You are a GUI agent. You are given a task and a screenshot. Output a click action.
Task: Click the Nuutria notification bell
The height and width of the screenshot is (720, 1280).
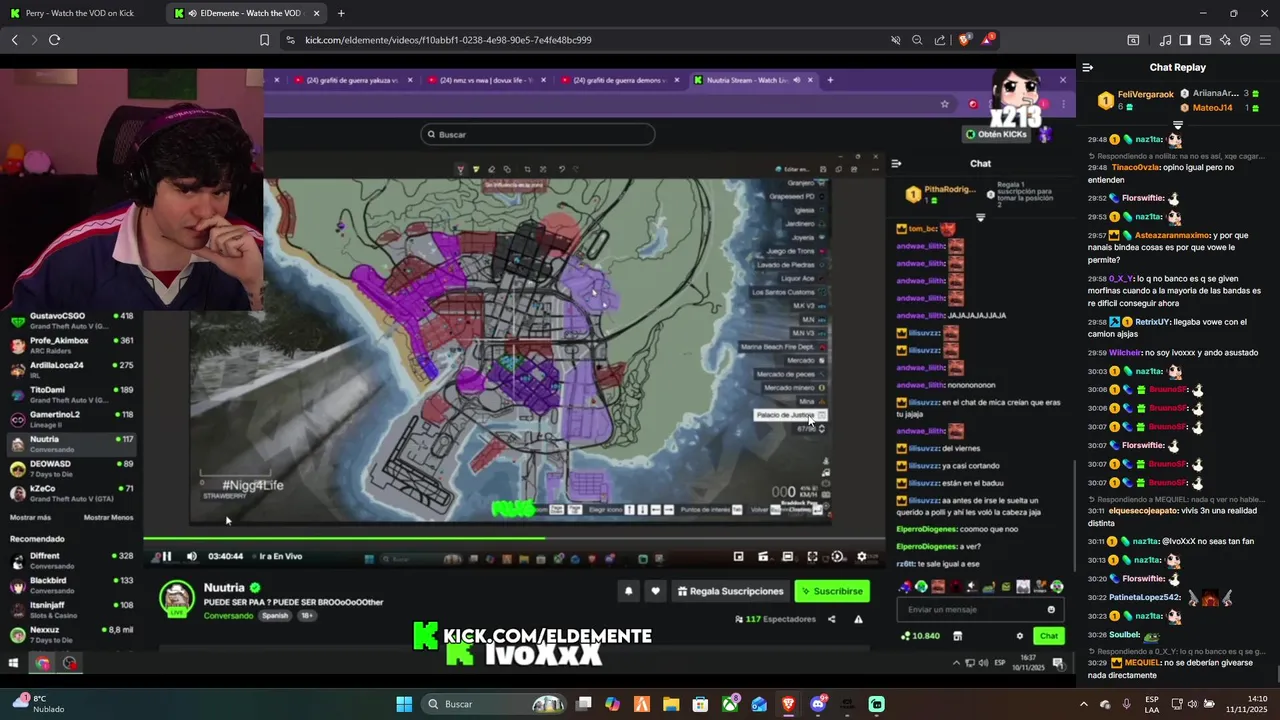[x=628, y=591]
